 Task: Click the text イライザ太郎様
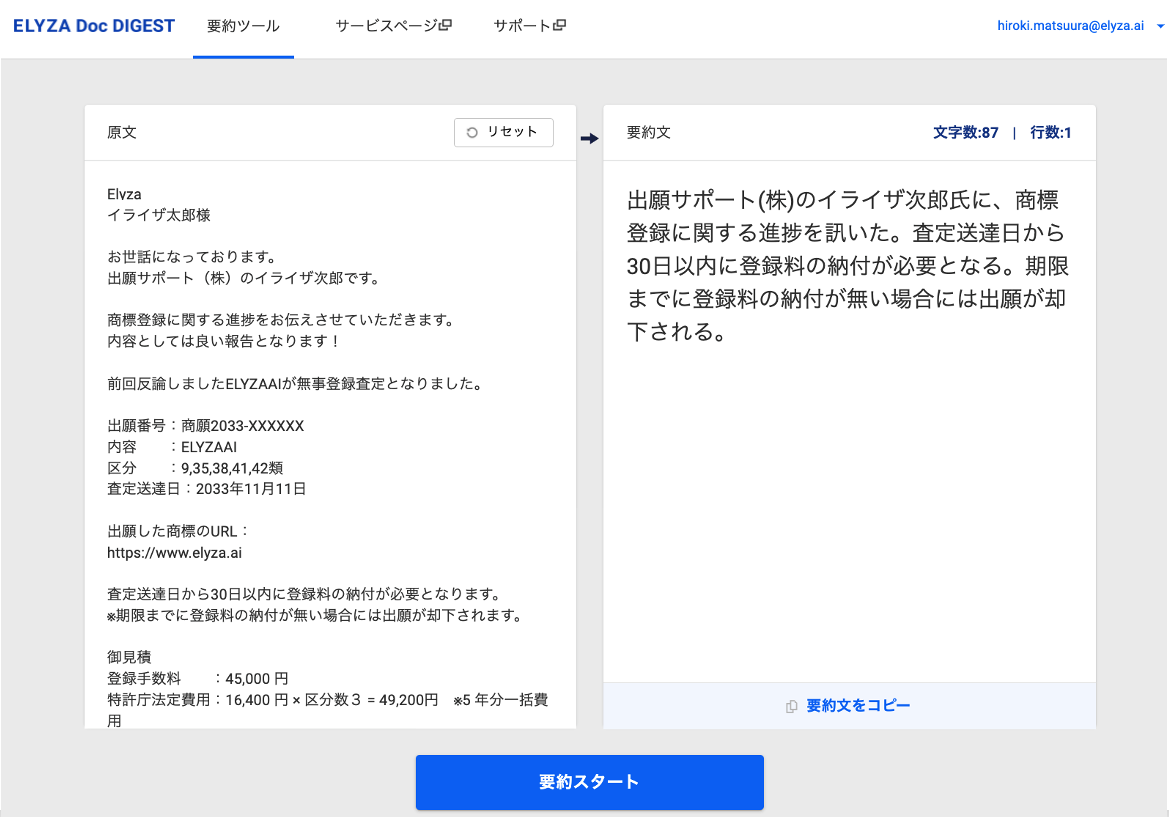point(159,215)
